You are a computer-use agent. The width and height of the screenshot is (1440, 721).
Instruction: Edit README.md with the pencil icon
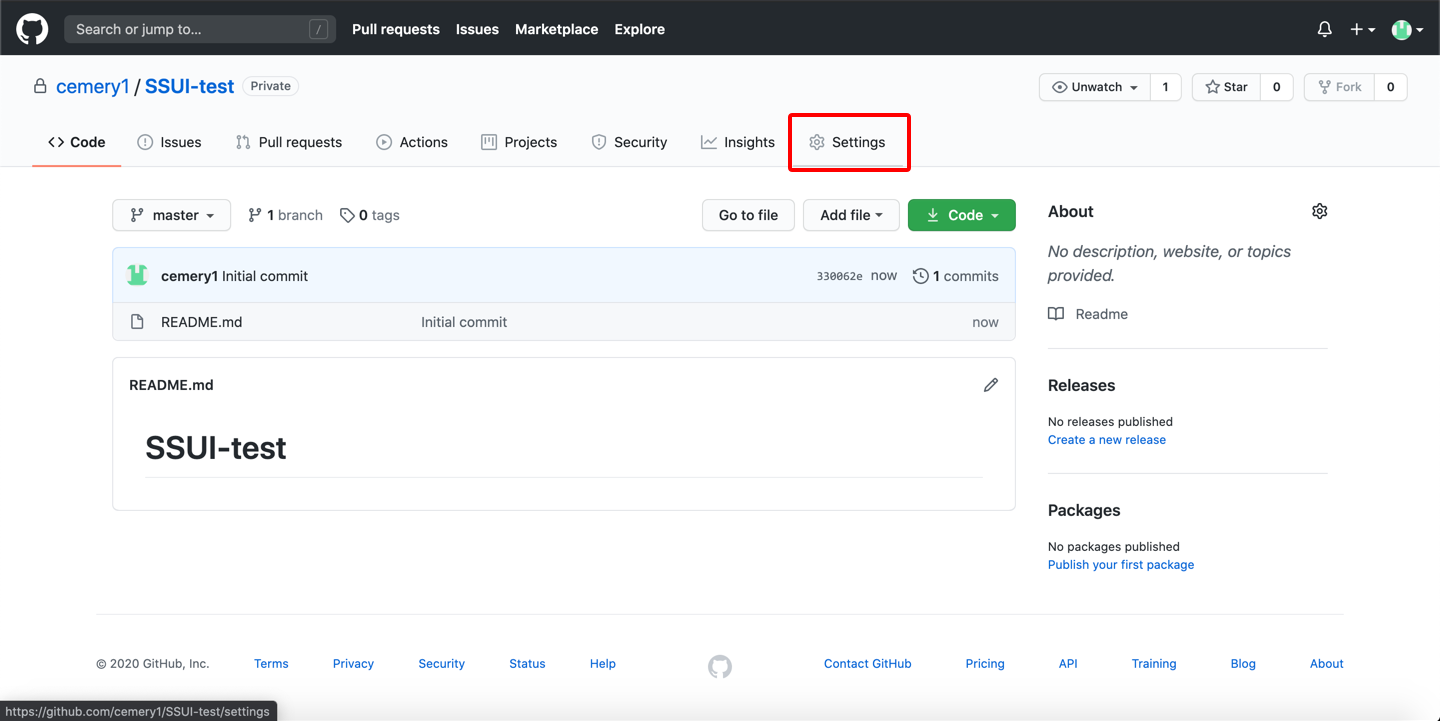(x=990, y=385)
